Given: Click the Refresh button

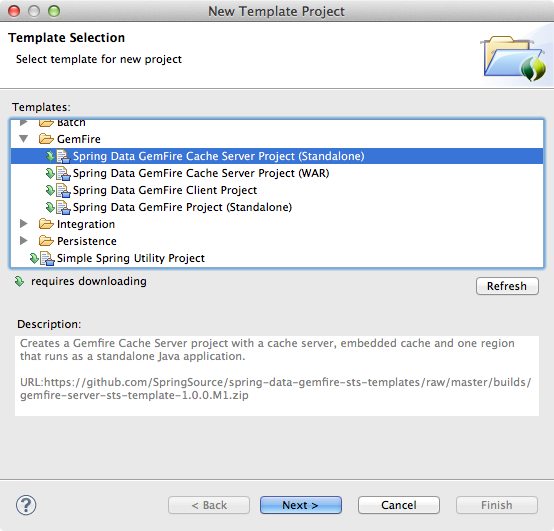Looking at the screenshot, I should [507, 286].
